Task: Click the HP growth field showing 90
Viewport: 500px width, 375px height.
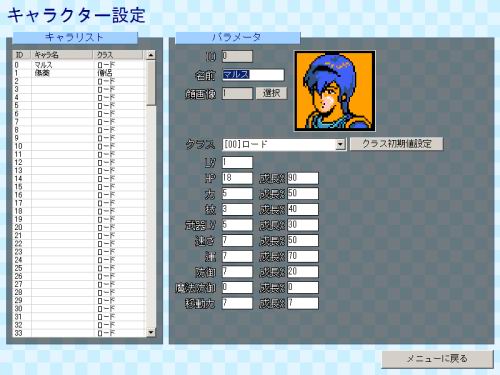Action: [303, 178]
